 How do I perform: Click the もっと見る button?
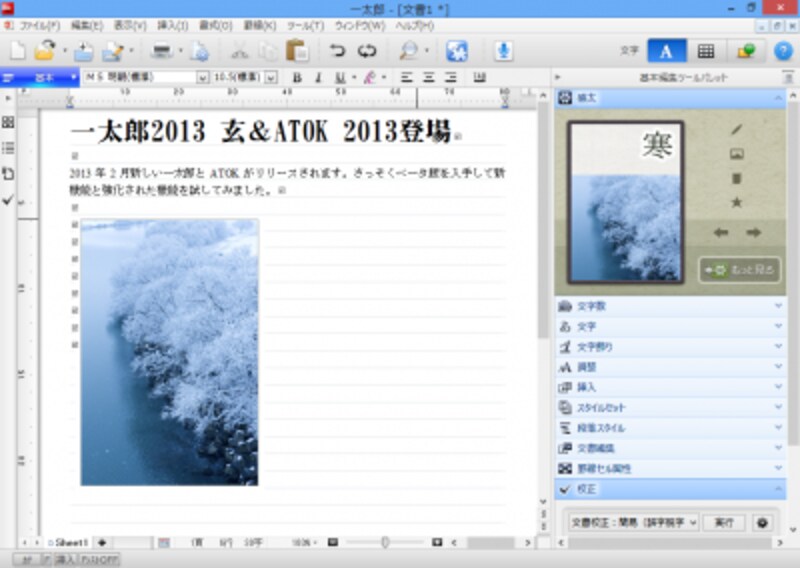(739, 269)
